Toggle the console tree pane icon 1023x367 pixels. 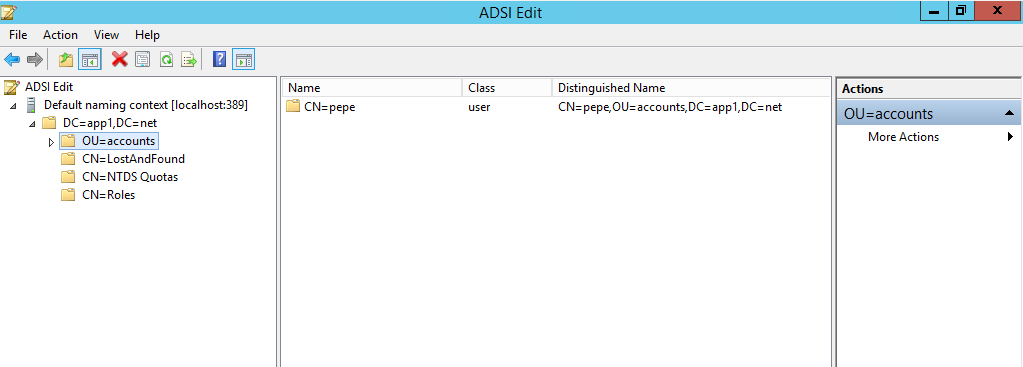[89, 60]
